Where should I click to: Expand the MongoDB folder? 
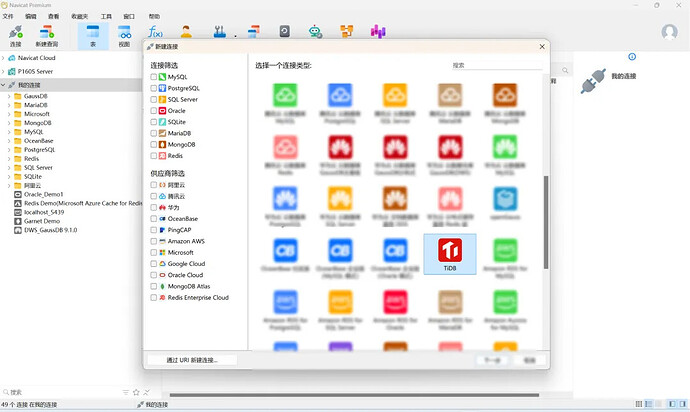9,123
